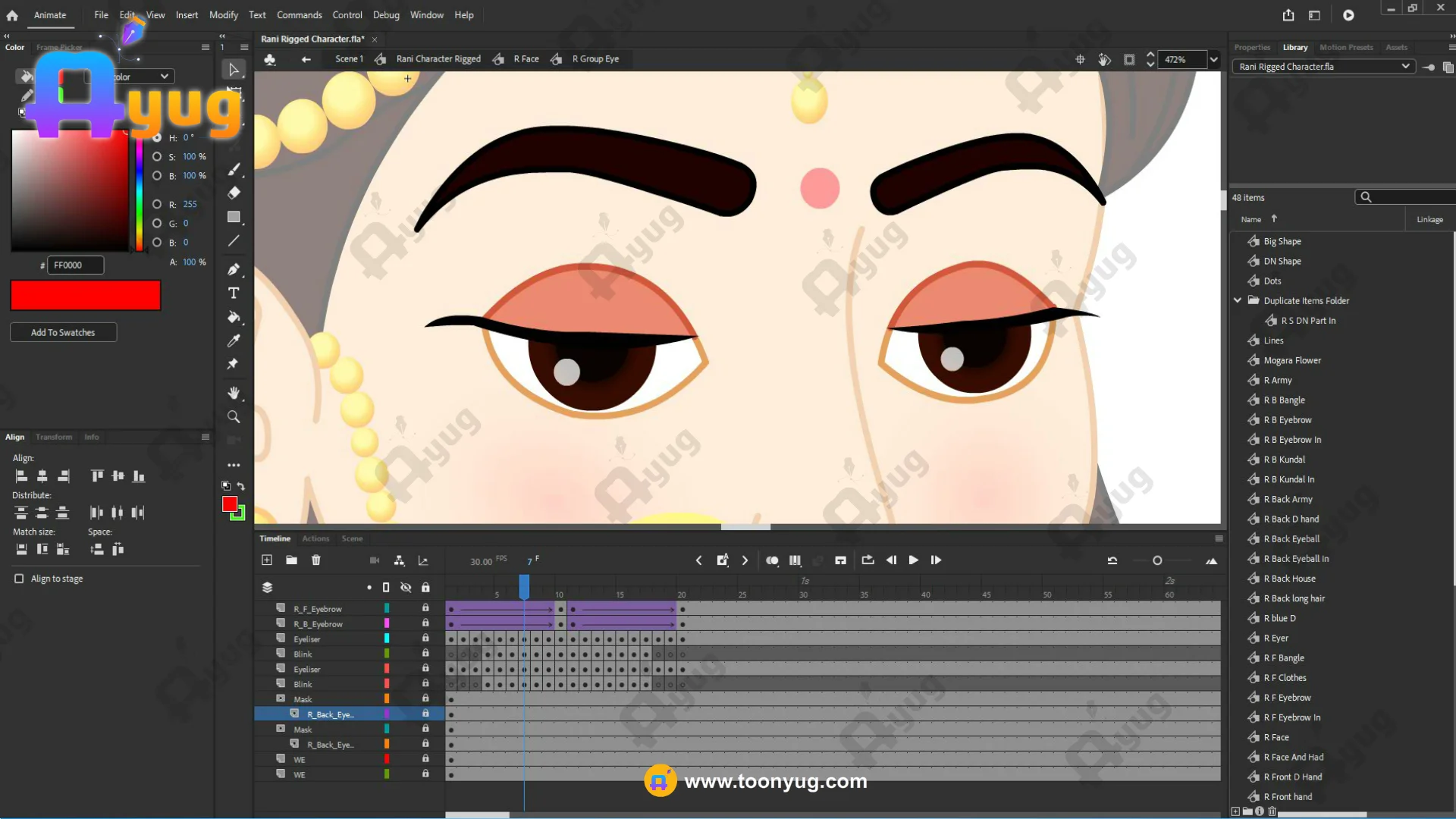
Task: Go back to Scene 1 breadcrumb
Action: 349,59
